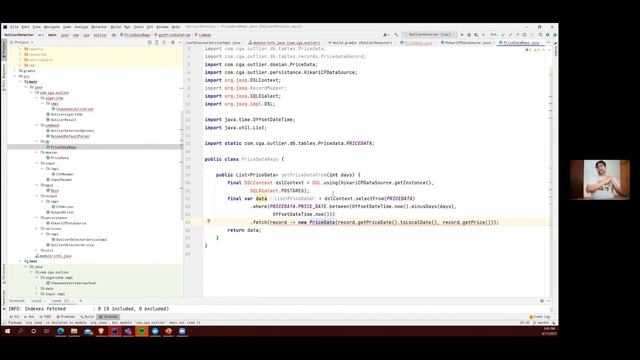Expand the gradle folder in project tree
The height and width of the screenshot is (360, 640).
[16, 71]
